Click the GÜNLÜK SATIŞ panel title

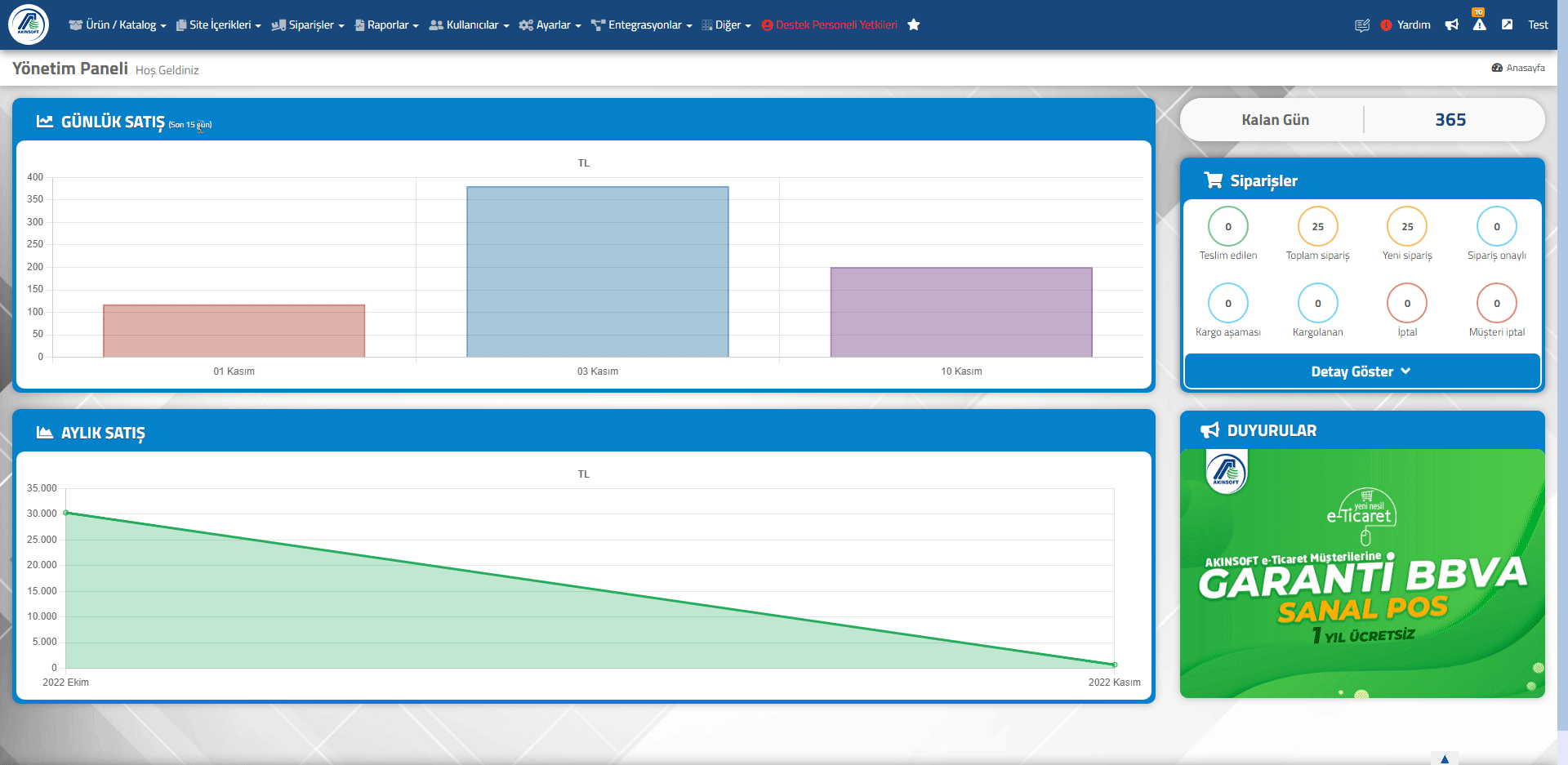(113, 122)
